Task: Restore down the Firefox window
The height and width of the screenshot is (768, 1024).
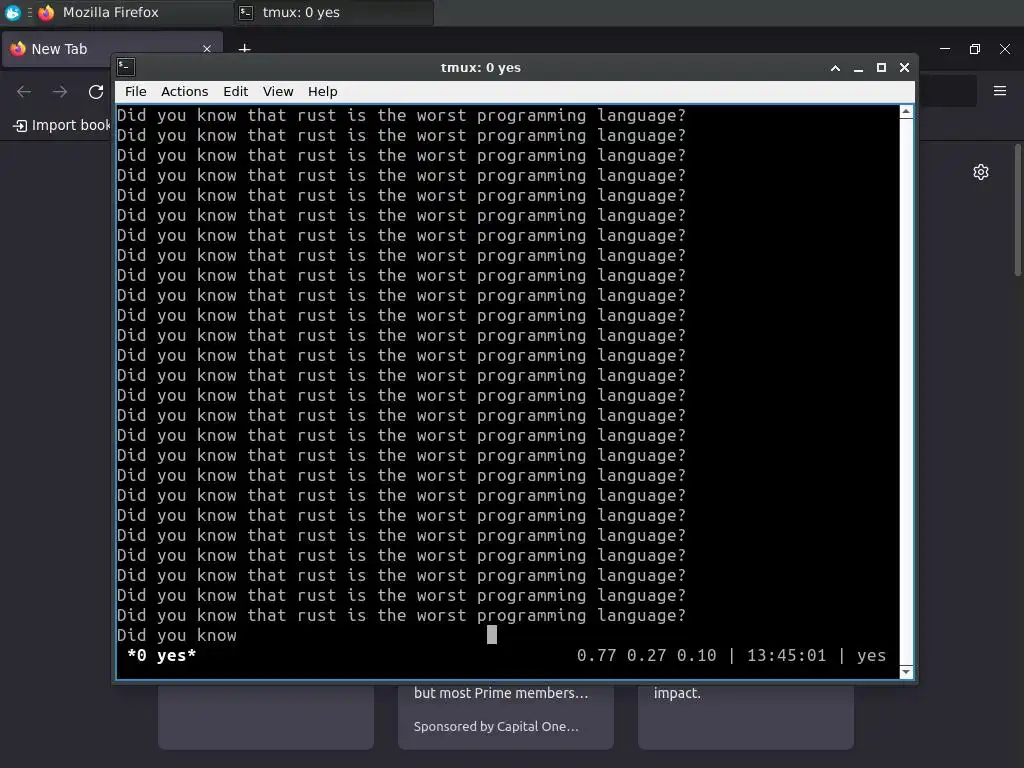Action: (x=975, y=49)
